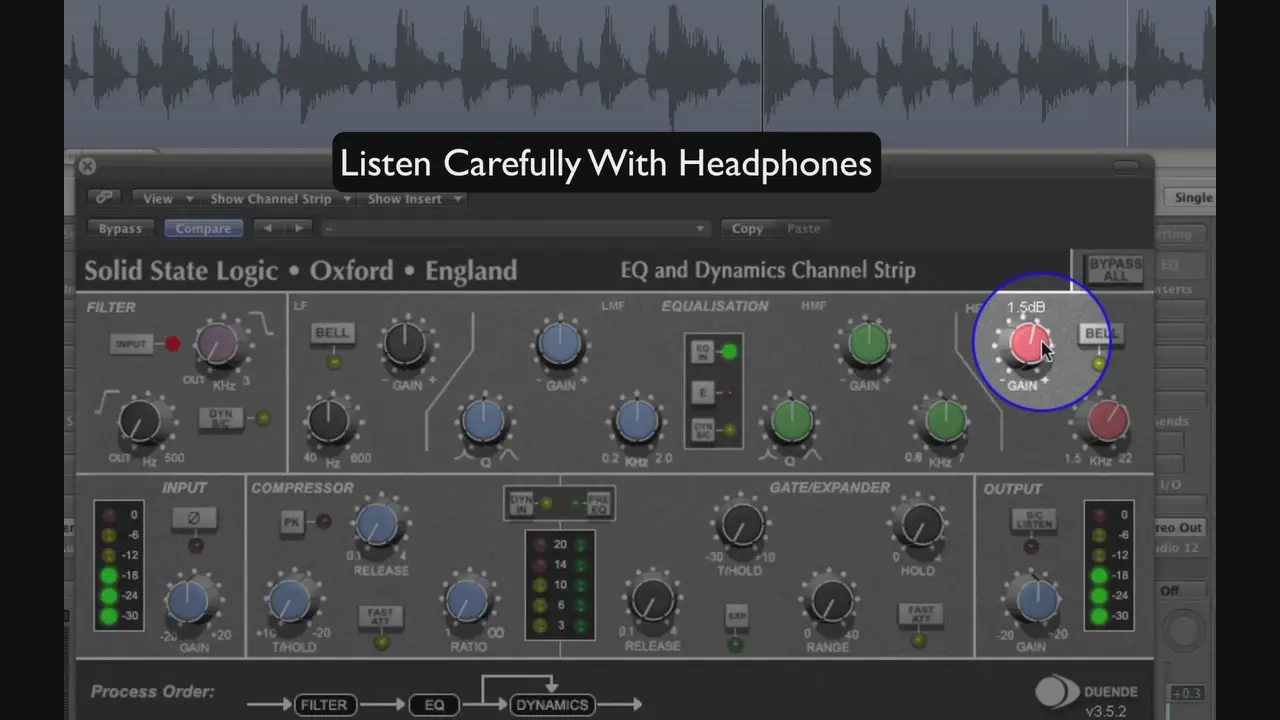Click the LF frequency Hz knob

[329, 421]
